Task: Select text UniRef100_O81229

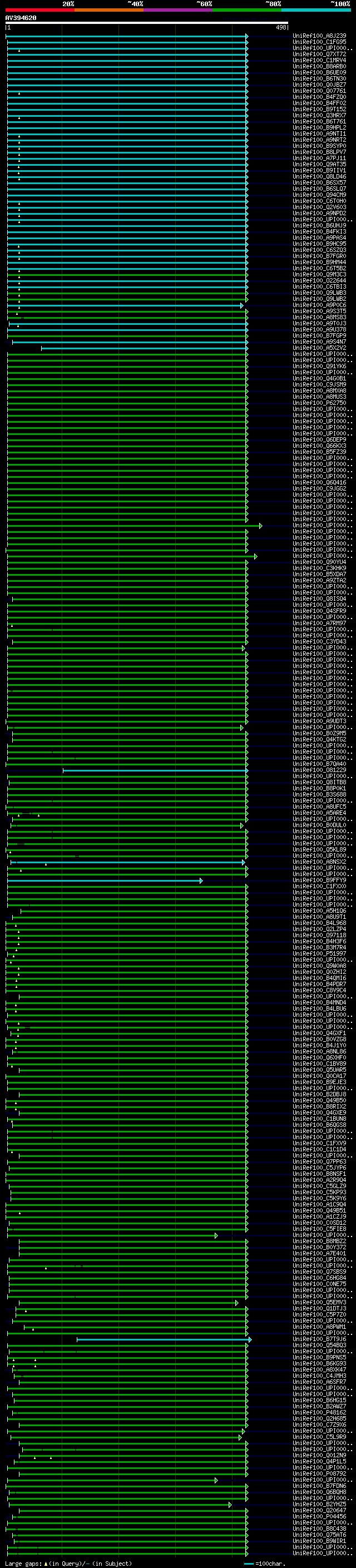Action: tap(319, 770)
